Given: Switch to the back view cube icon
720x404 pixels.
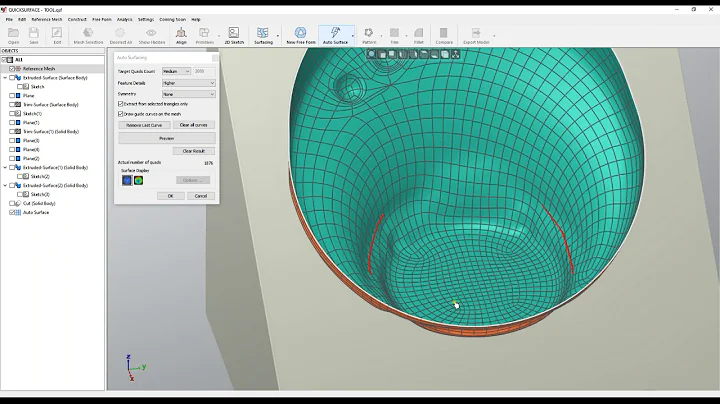Looking at the screenshot, I should coord(392,54).
